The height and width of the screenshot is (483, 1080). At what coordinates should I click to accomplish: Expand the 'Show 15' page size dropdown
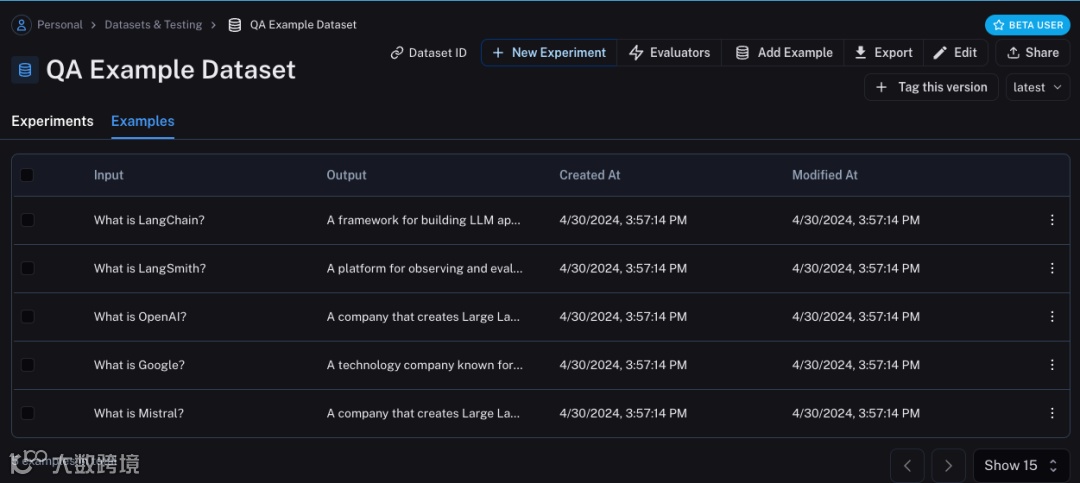[1020, 465]
